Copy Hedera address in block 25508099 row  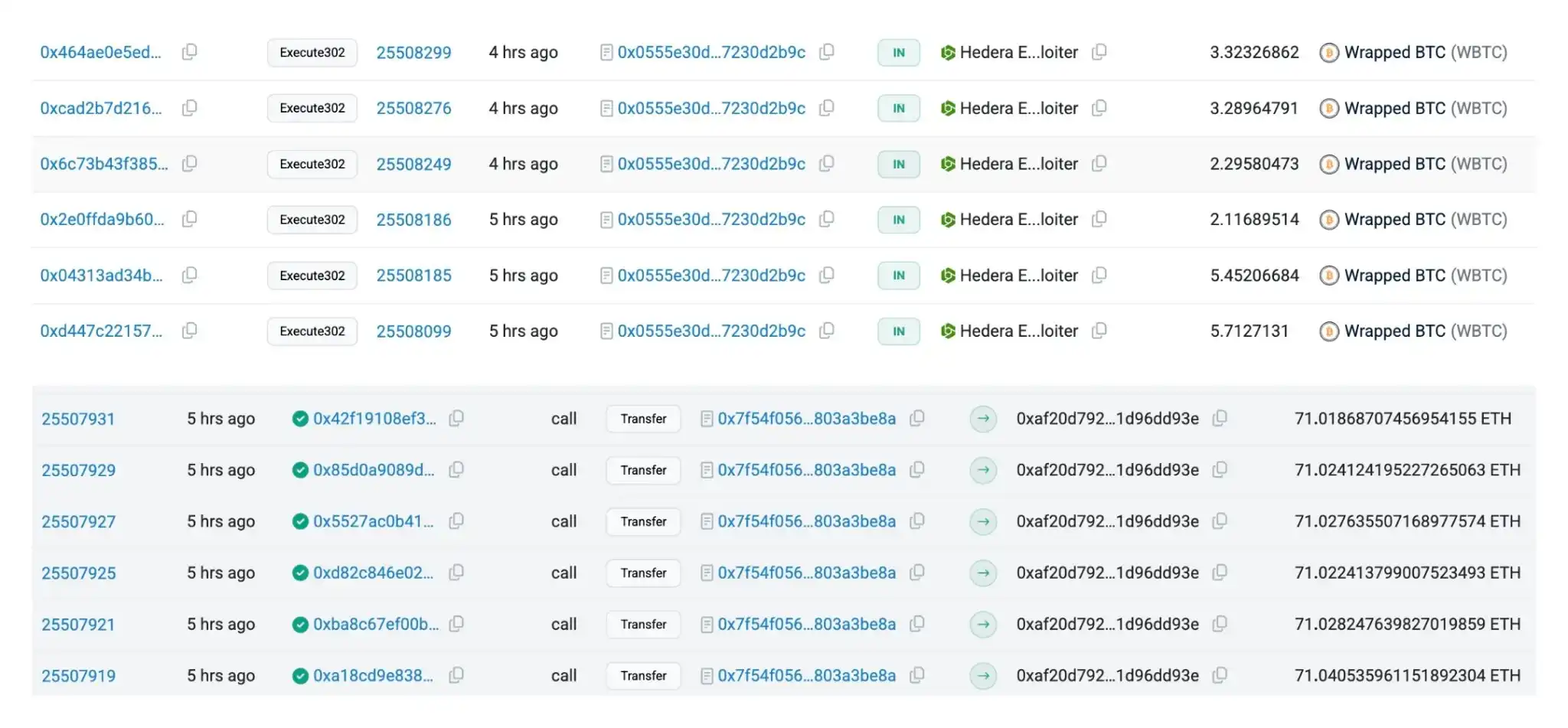pyautogui.click(x=1099, y=331)
